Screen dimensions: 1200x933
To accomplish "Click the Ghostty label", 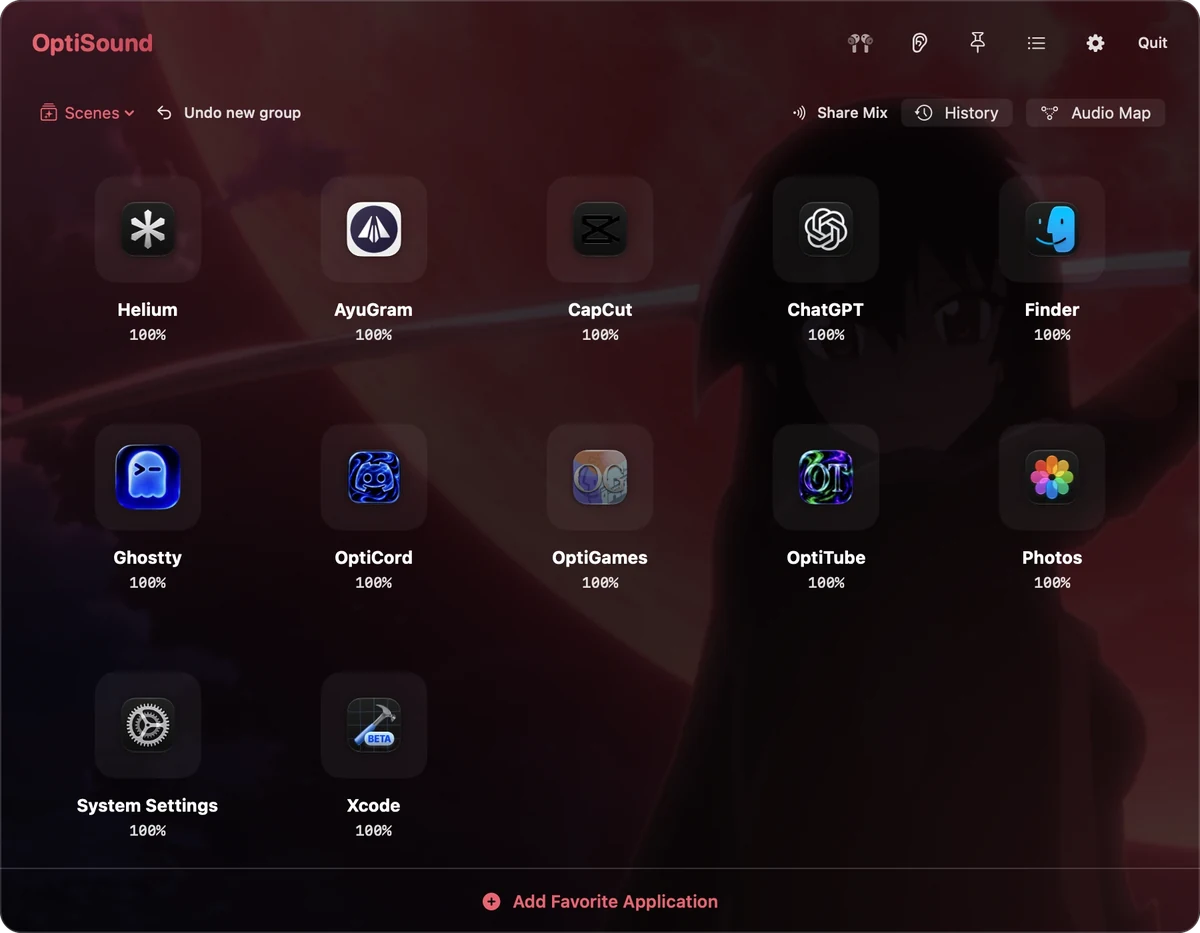I will click(x=148, y=558).
